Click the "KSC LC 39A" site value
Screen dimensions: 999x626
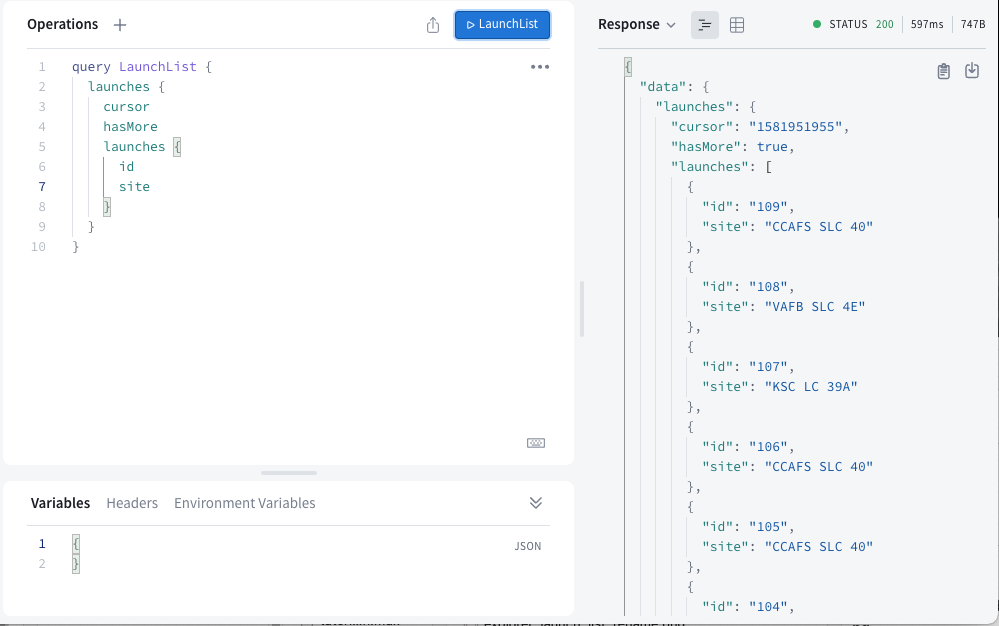pos(811,387)
